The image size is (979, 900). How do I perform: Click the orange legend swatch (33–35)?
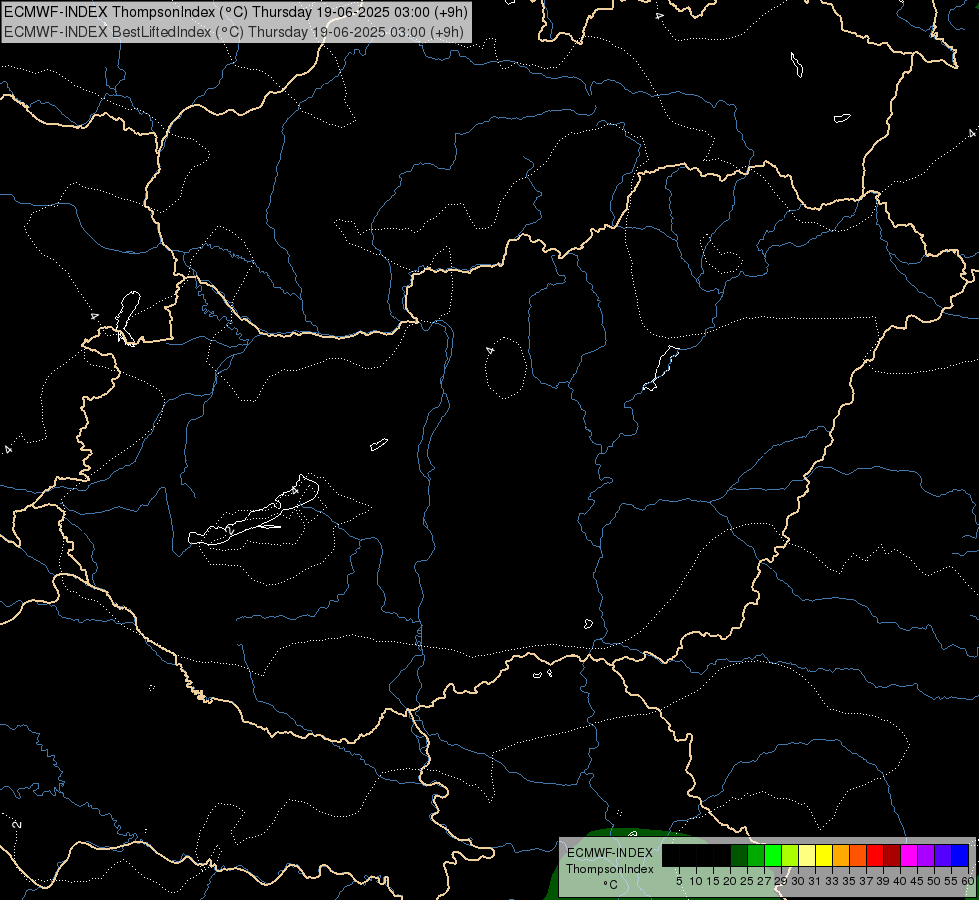(x=841, y=856)
